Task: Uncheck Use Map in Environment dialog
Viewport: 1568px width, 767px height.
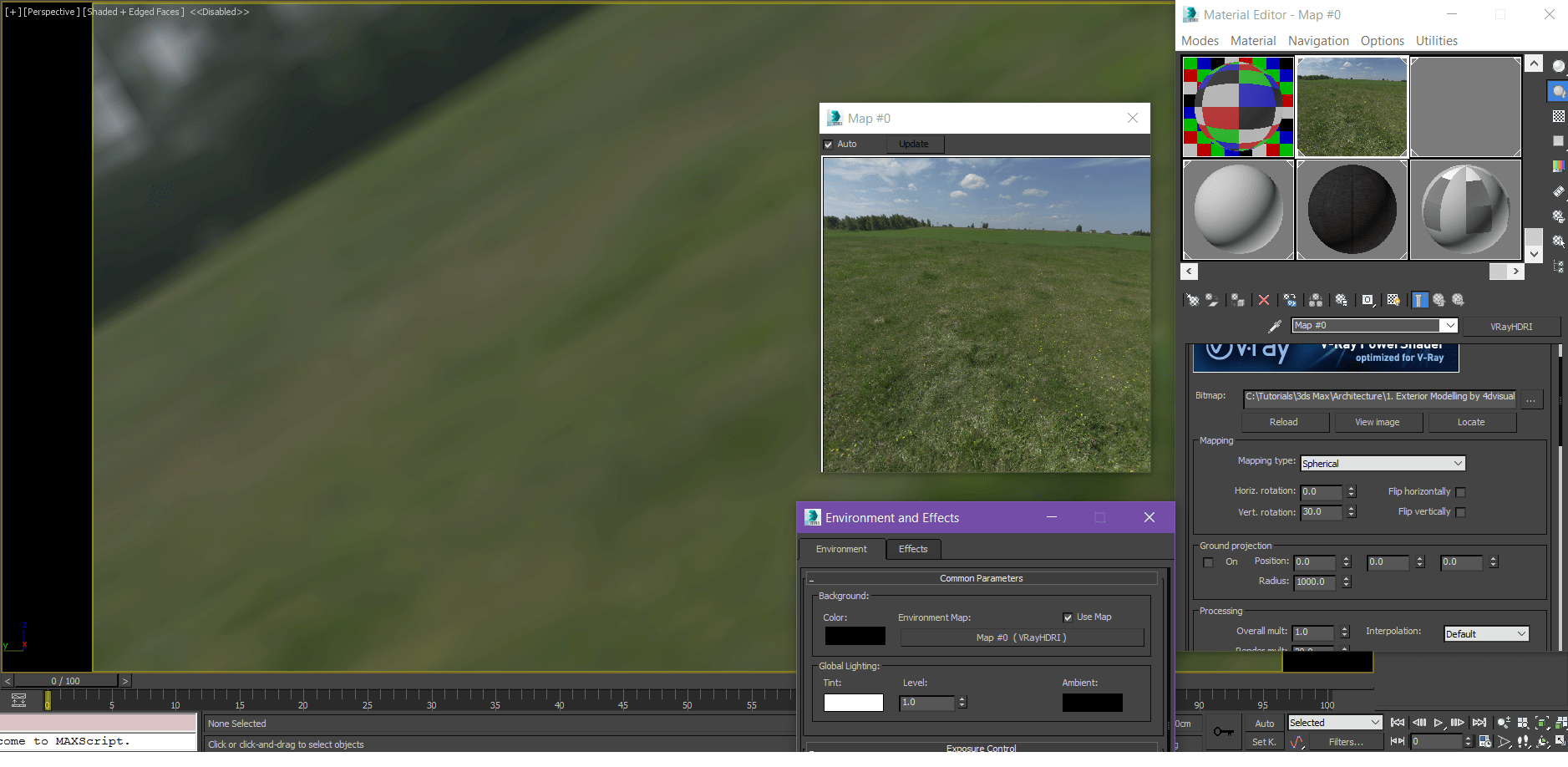Action: tap(1068, 617)
